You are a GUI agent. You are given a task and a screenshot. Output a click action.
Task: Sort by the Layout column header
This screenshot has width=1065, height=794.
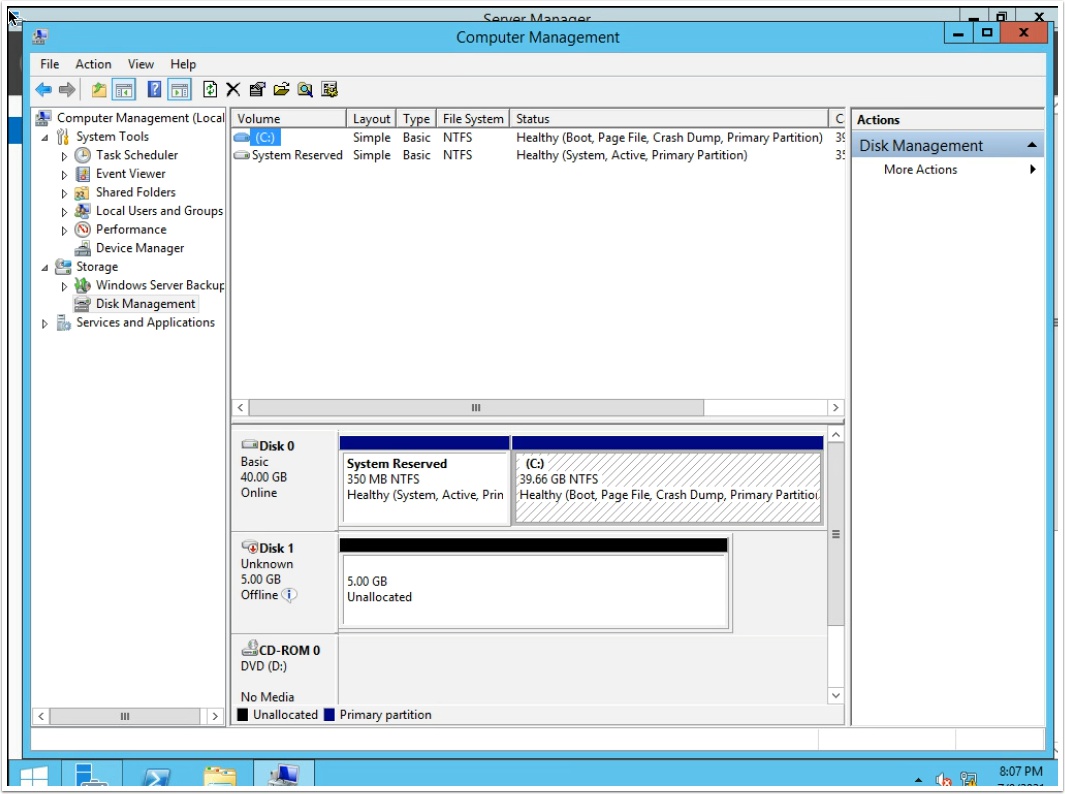pos(372,119)
